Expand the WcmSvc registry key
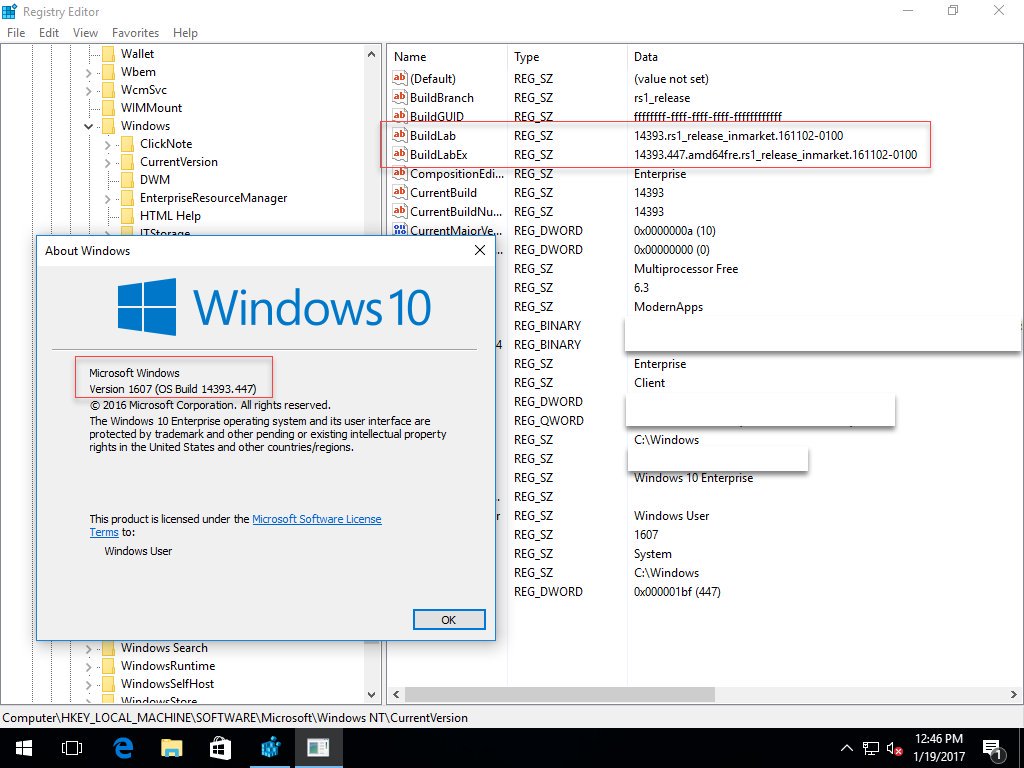 click(x=89, y=90)
